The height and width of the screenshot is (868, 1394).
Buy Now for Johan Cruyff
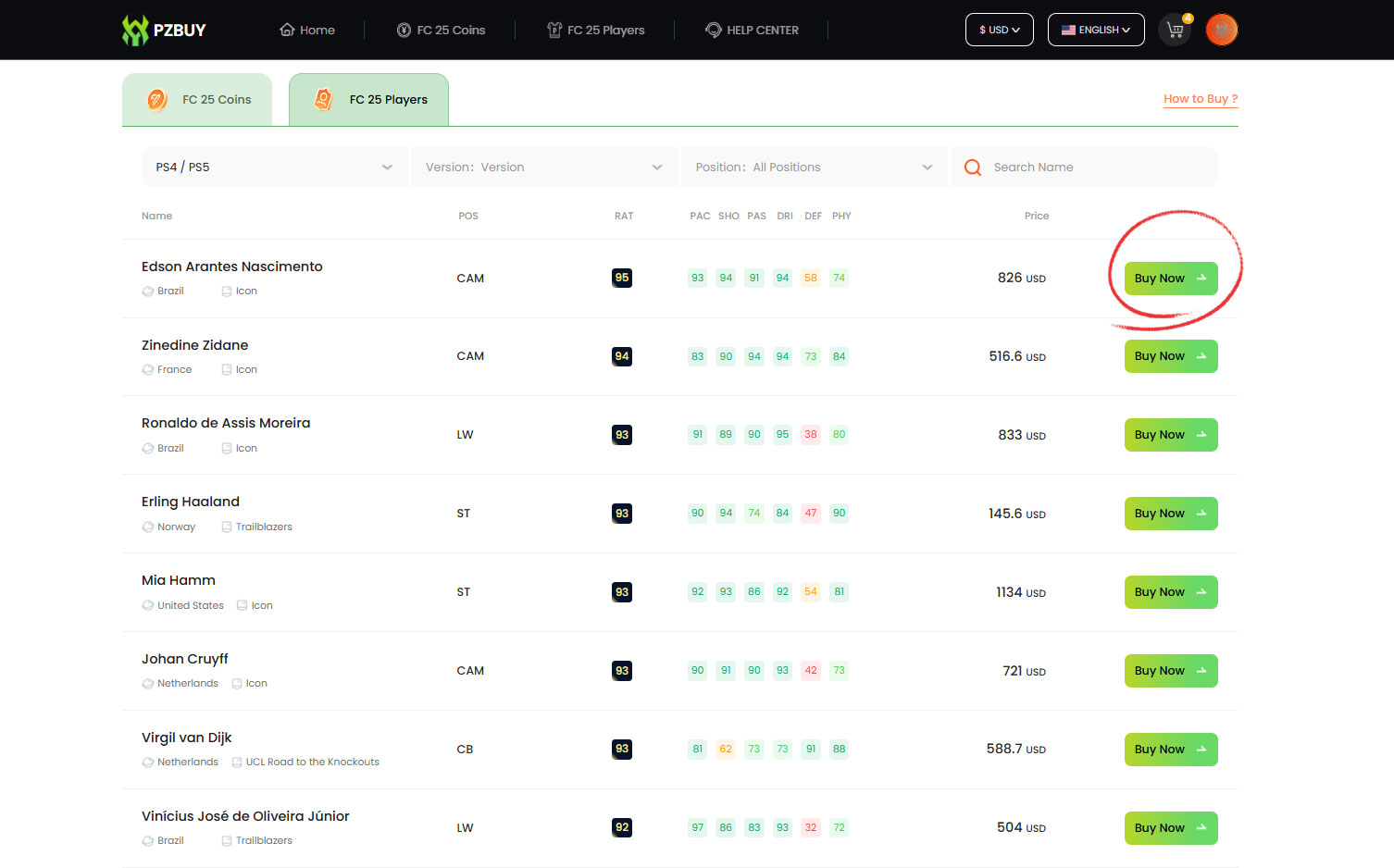pos(1171,671)
